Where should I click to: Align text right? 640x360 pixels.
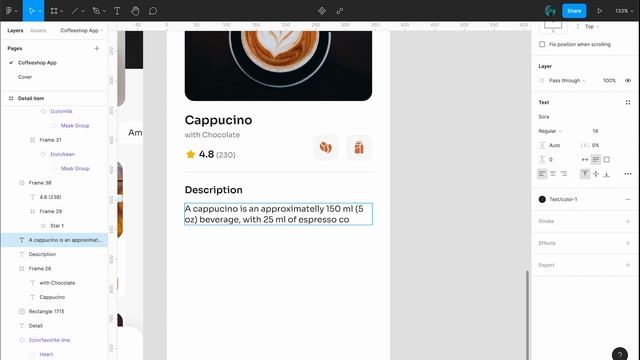point(564,174)
